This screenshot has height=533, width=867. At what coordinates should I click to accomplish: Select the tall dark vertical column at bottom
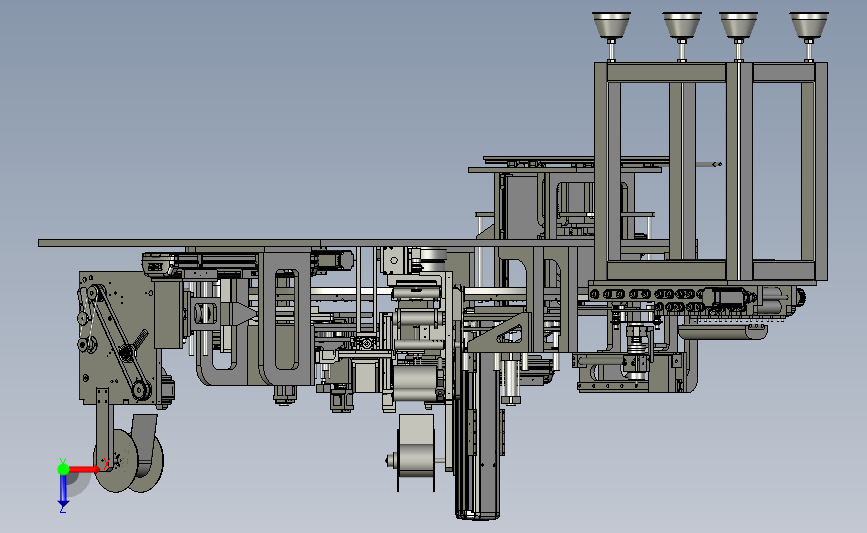(478, 435)
